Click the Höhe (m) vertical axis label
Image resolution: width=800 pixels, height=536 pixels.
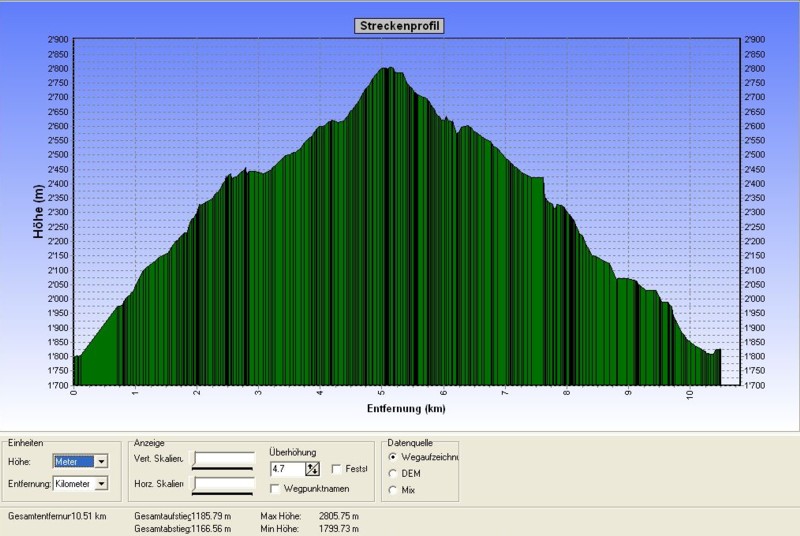[37, 212]
